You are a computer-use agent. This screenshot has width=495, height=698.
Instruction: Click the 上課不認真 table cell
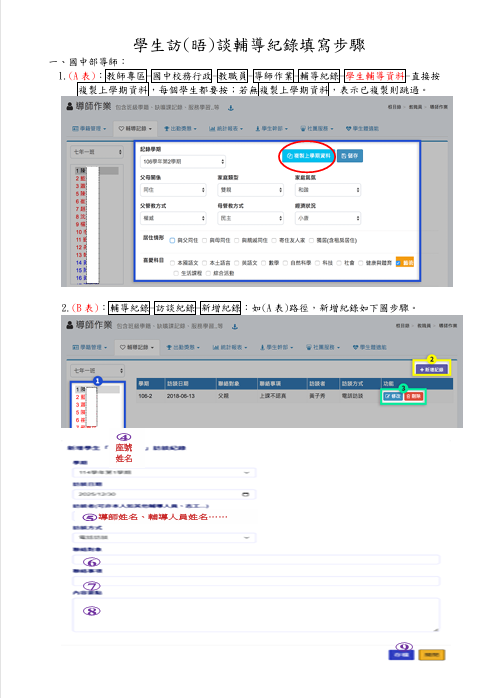[x=273, y=396]
